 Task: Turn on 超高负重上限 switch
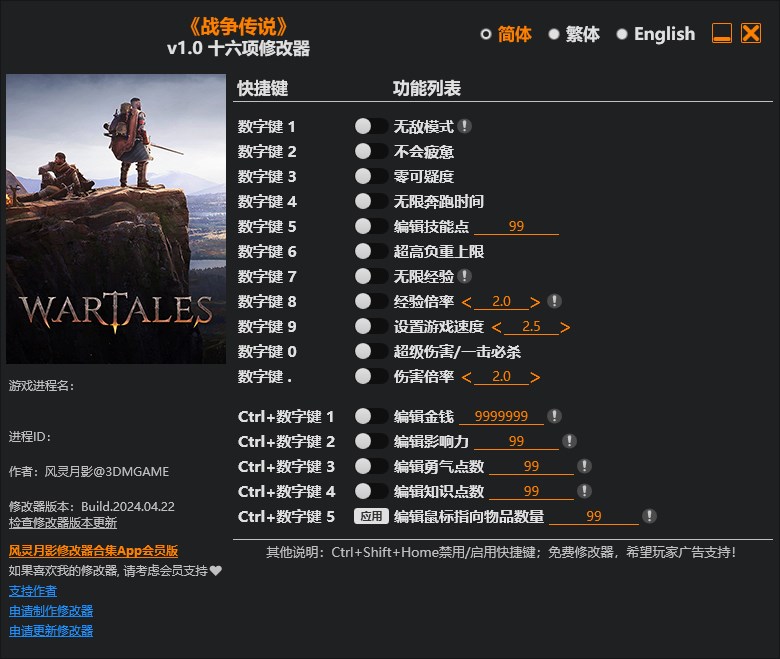pos(371,251)
